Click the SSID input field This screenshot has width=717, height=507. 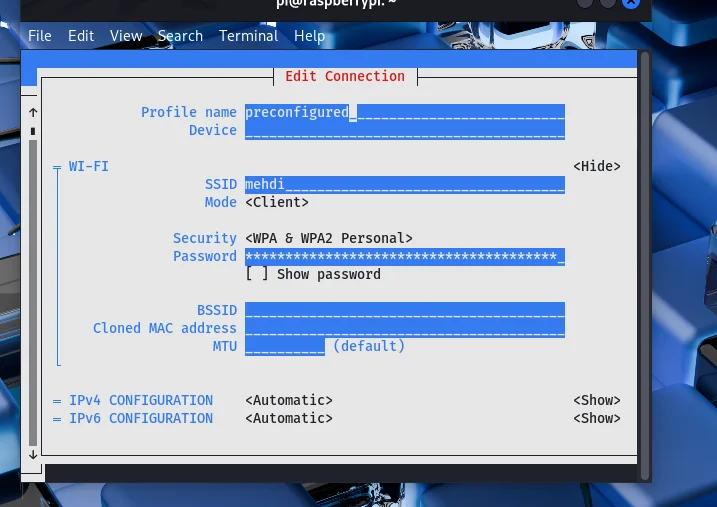pos(404,184)
